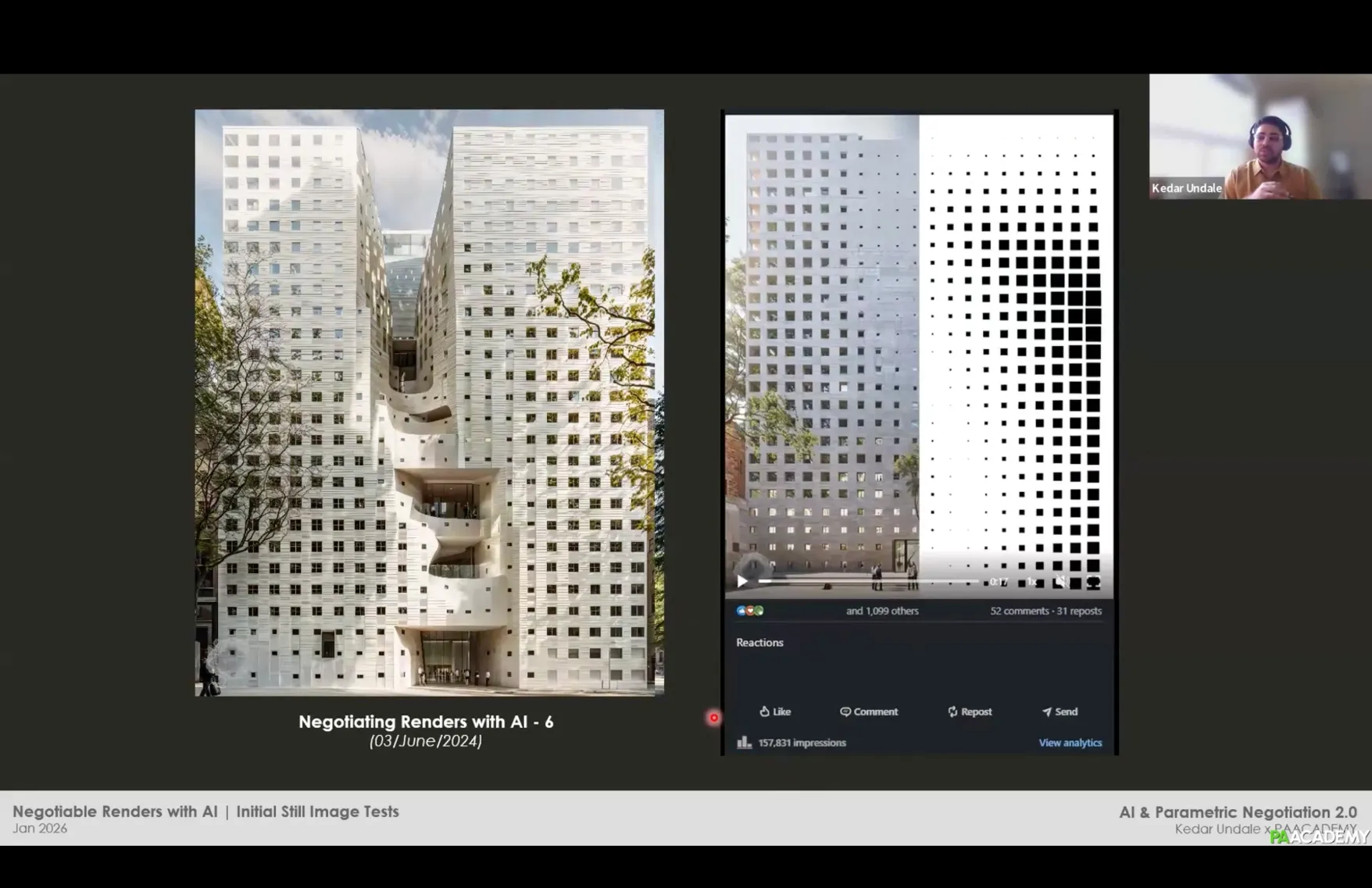Open the 'and 1,099 others' reactions list
The image size is (1372, 888).
point(882,611)
